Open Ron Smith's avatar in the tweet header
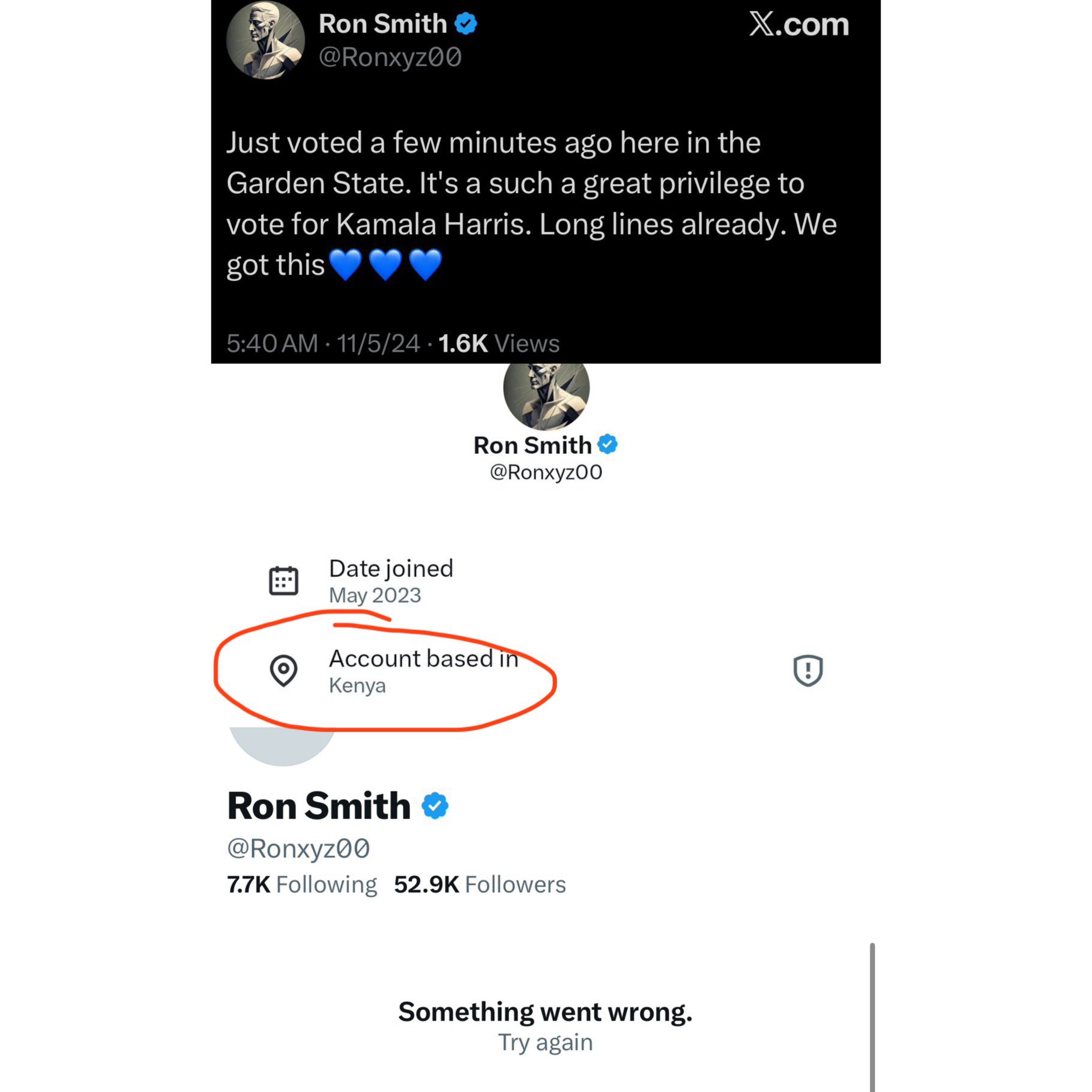The height and width of the screenshot is (1092, 1092). point(265,40)
